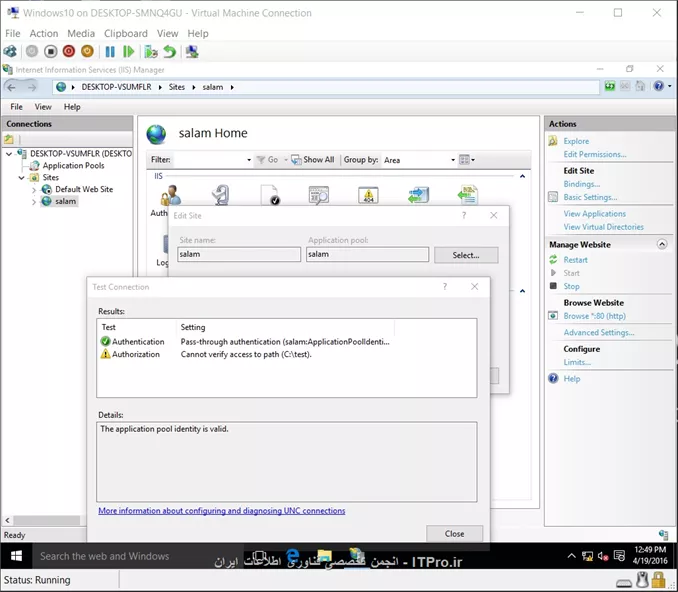Close the Test Connection dialog
Viewport: 678px width, 592px height.
(x=454, y=534)
